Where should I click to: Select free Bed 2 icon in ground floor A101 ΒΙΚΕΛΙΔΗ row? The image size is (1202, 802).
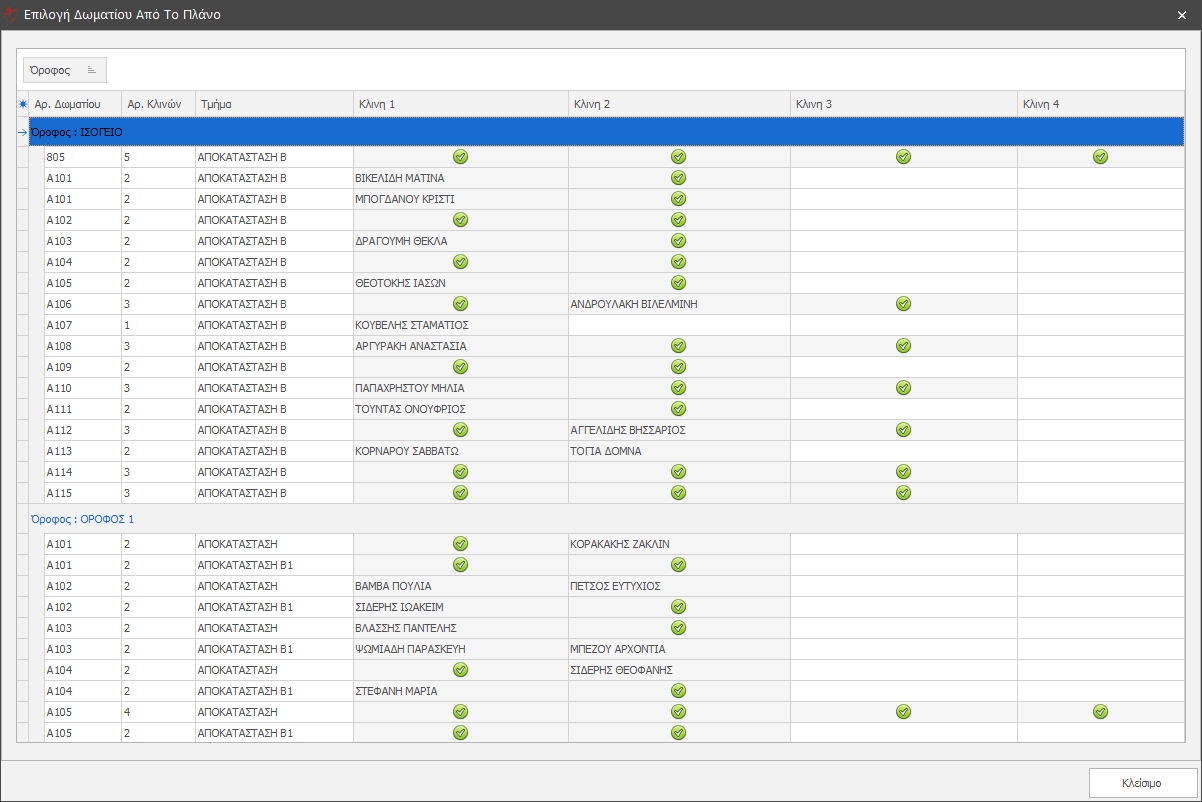click(x=678, y=178)
